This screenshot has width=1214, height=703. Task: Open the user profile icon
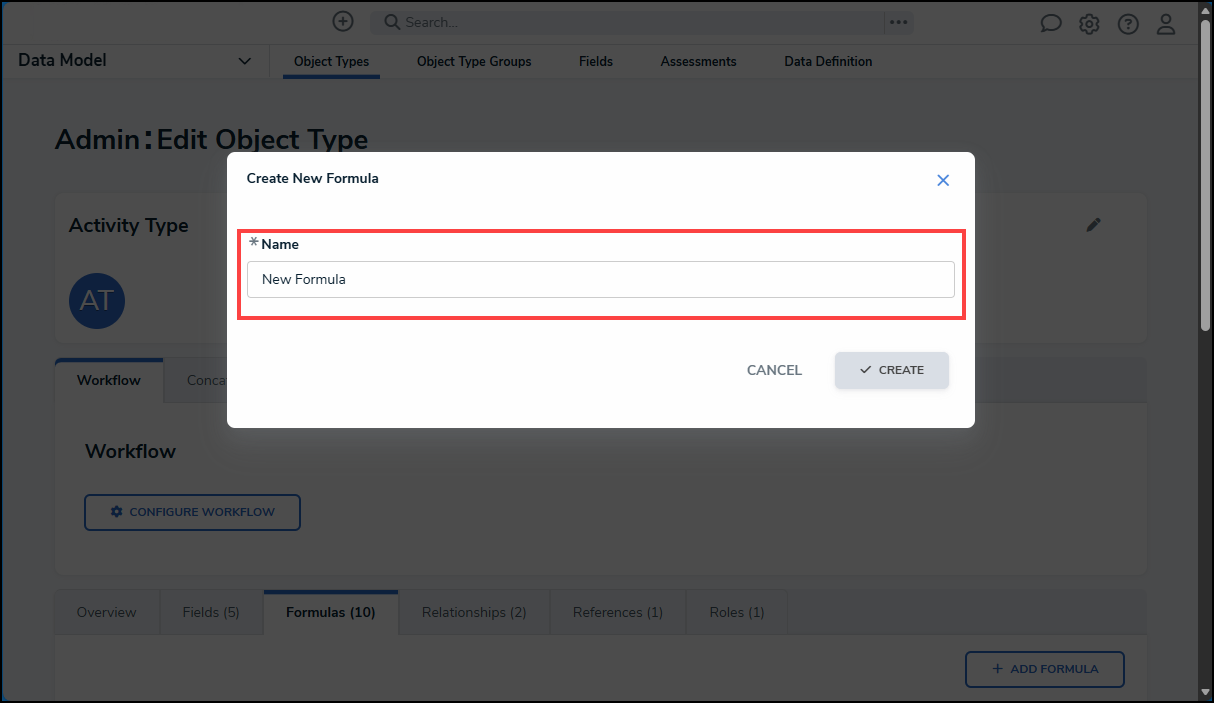tap(1166, 24)
